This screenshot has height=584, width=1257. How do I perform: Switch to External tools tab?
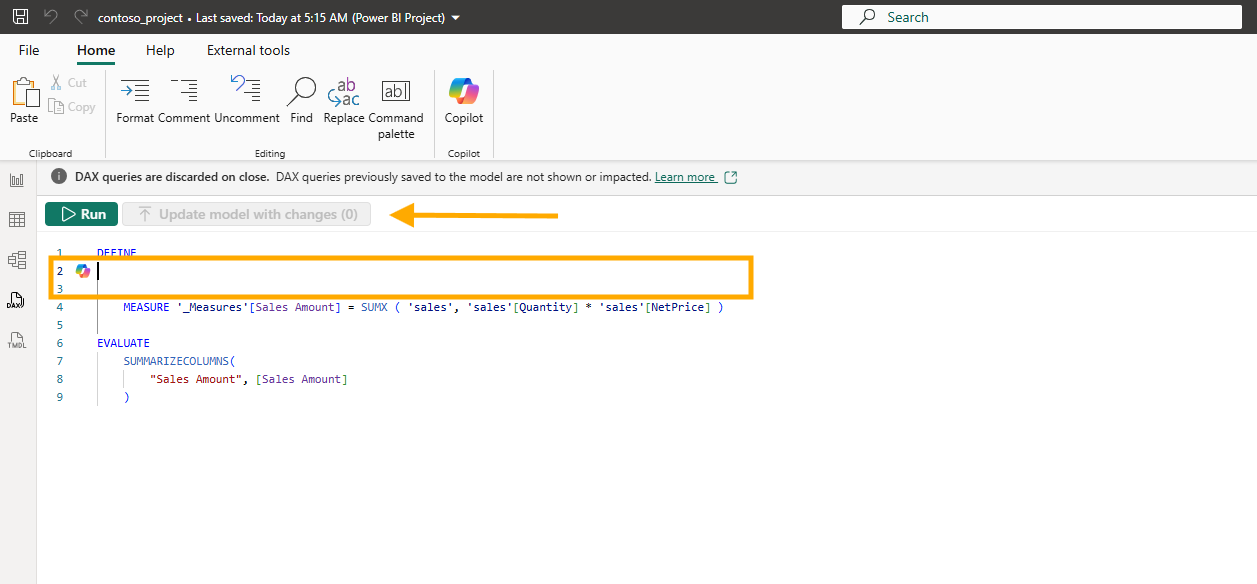[248, 50]
